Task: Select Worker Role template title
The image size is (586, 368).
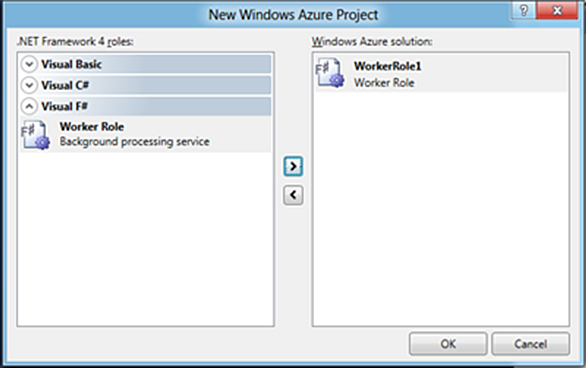Action: (x=92, y=127)
